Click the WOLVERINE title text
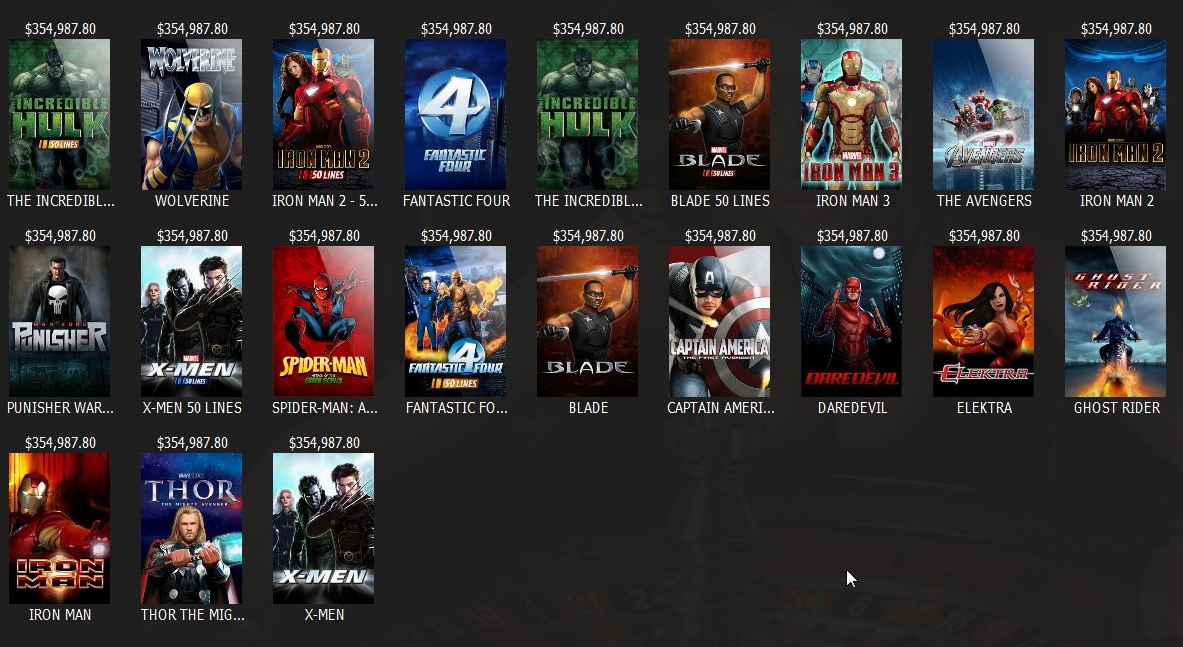1183x647 pixels. pyautogui.click(x=192, y=201)
